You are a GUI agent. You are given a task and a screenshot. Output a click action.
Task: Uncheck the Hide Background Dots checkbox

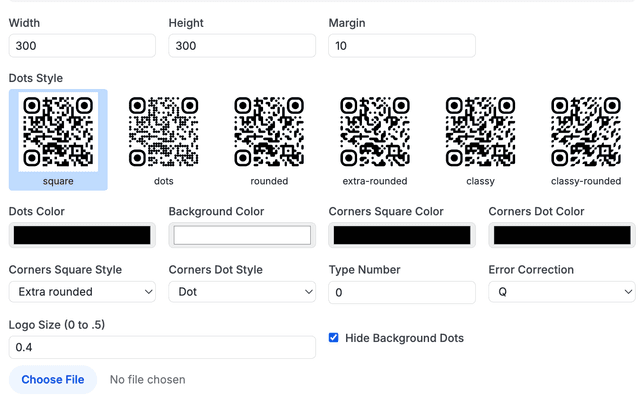point(333,338)
